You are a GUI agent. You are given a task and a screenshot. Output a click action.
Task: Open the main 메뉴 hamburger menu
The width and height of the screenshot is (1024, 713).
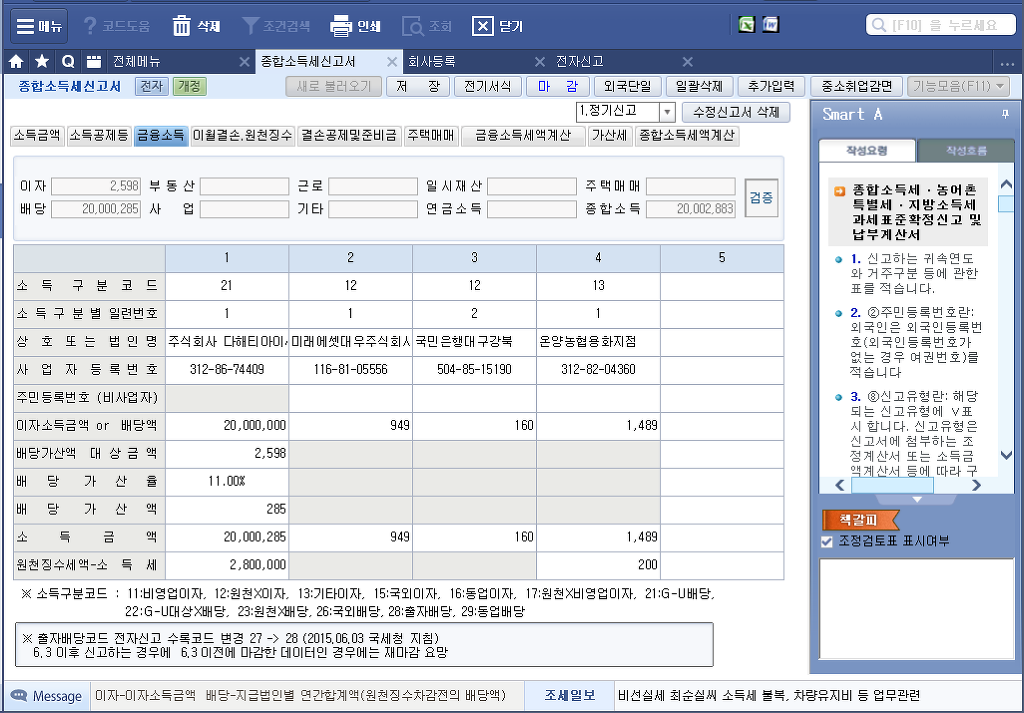(38, 26)
